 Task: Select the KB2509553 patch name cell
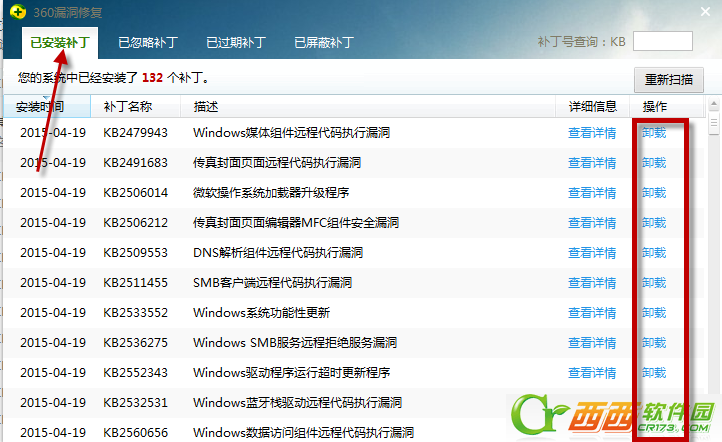coord(135,253)
